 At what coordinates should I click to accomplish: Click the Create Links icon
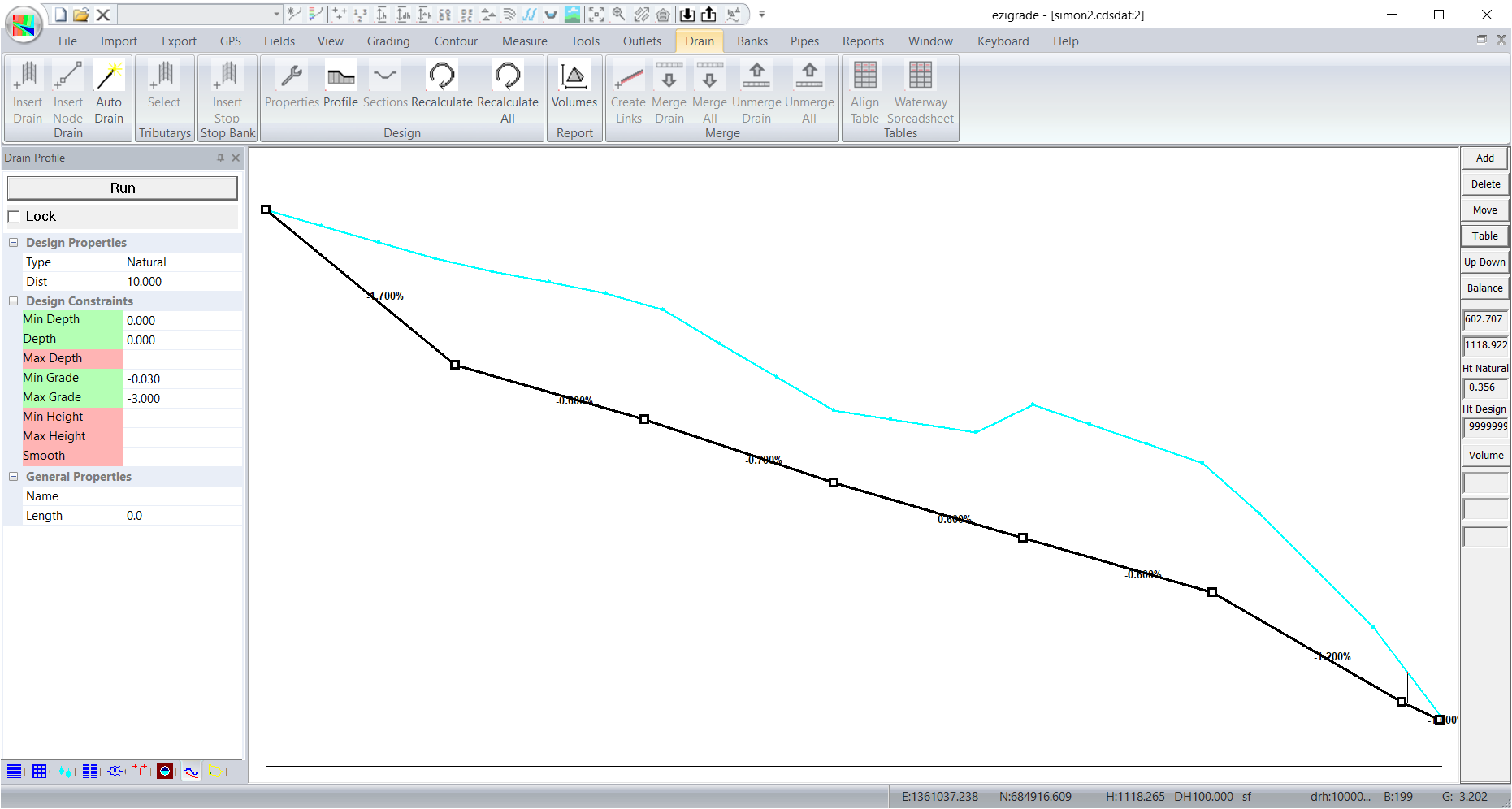point(628,77)
